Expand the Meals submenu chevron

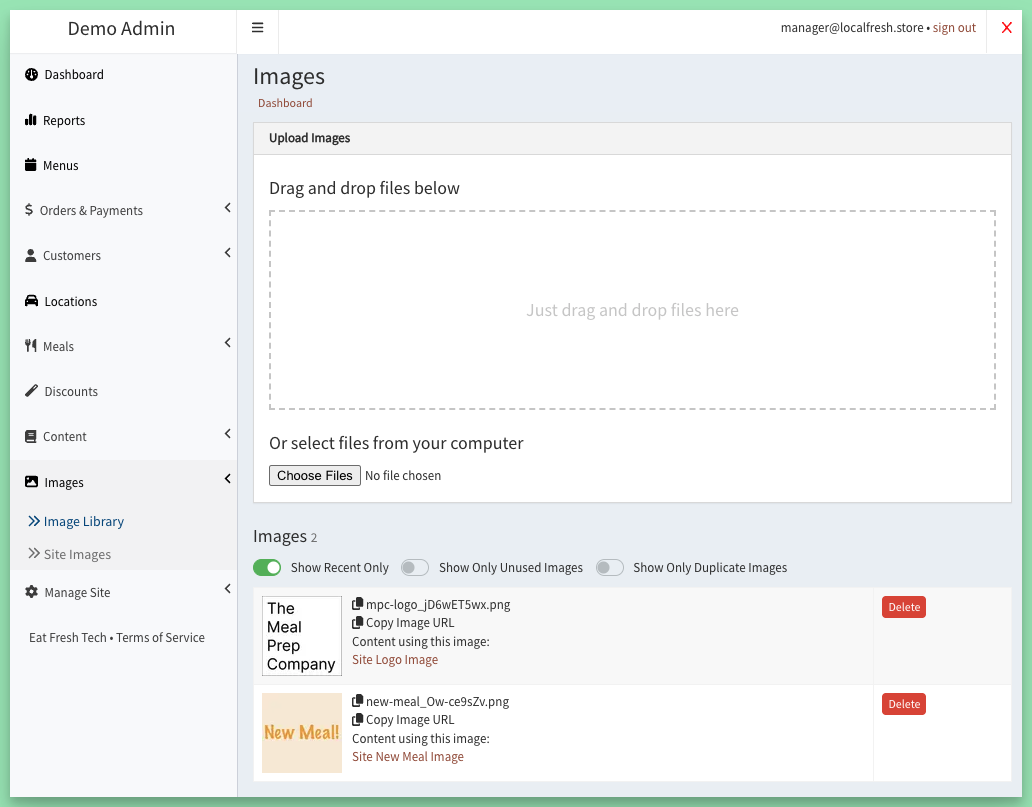pyautogui.click(x=228, y=343)
